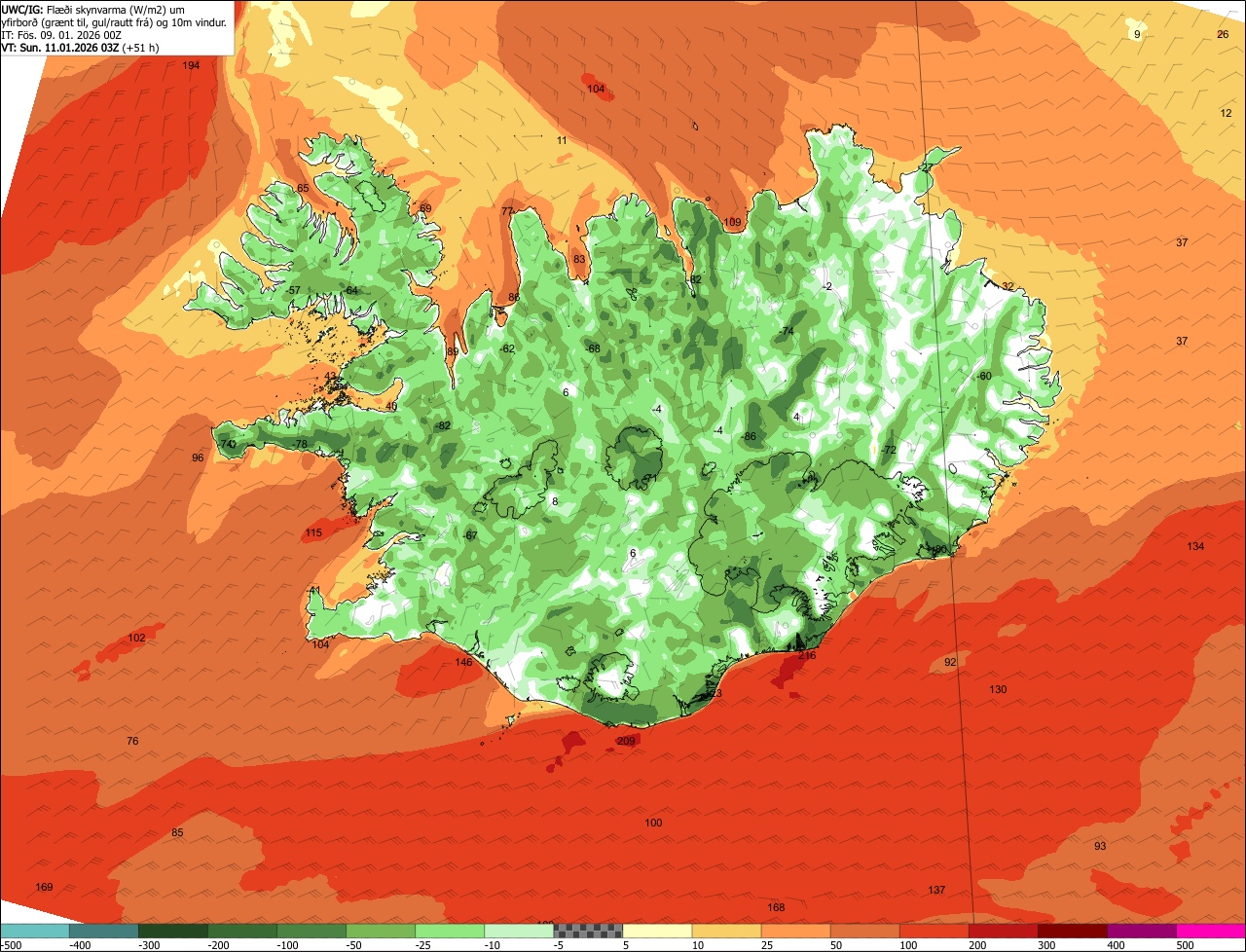
Task: Click the title text 'Flæði skynvarma (W/m2) um'
Action: point(116,9)
